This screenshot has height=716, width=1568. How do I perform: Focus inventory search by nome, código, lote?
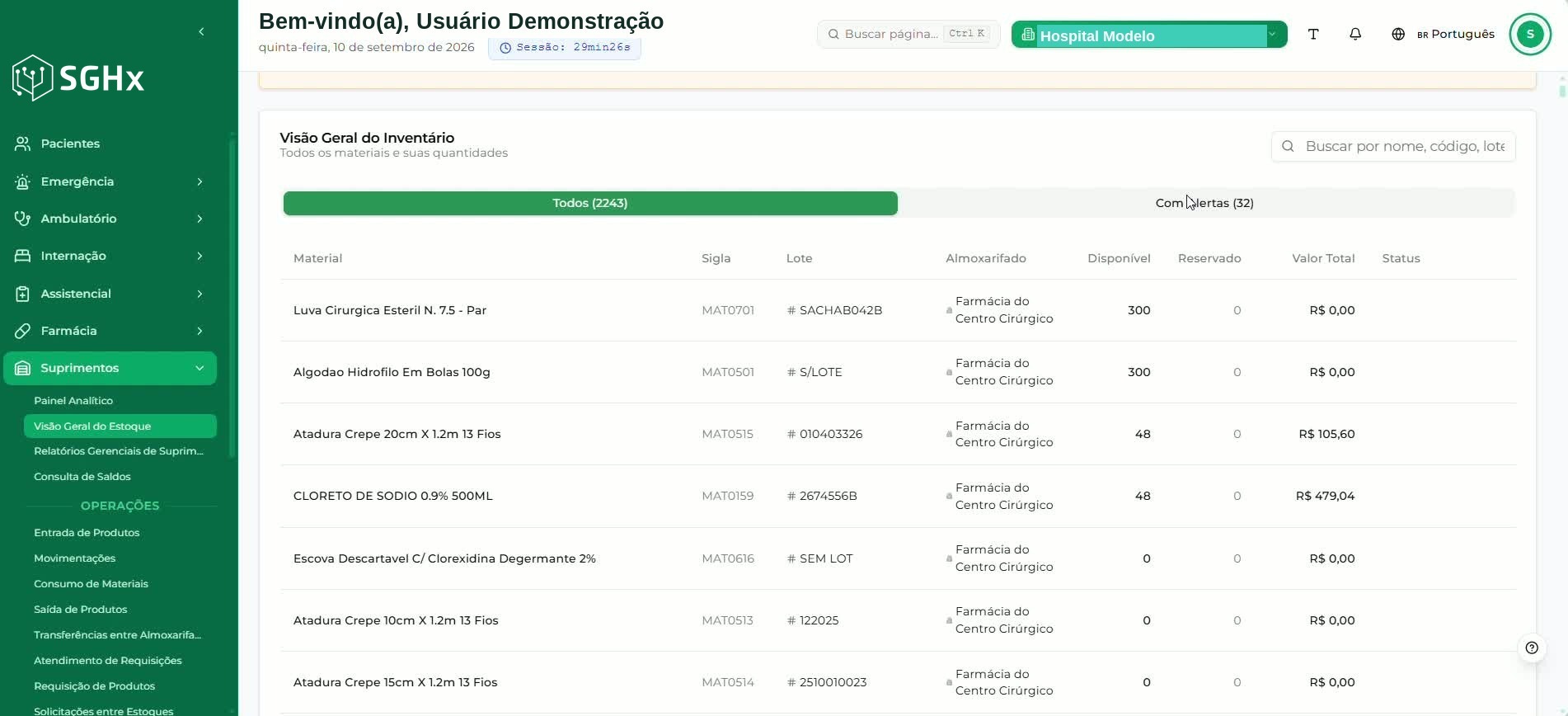coord(1393,146)
